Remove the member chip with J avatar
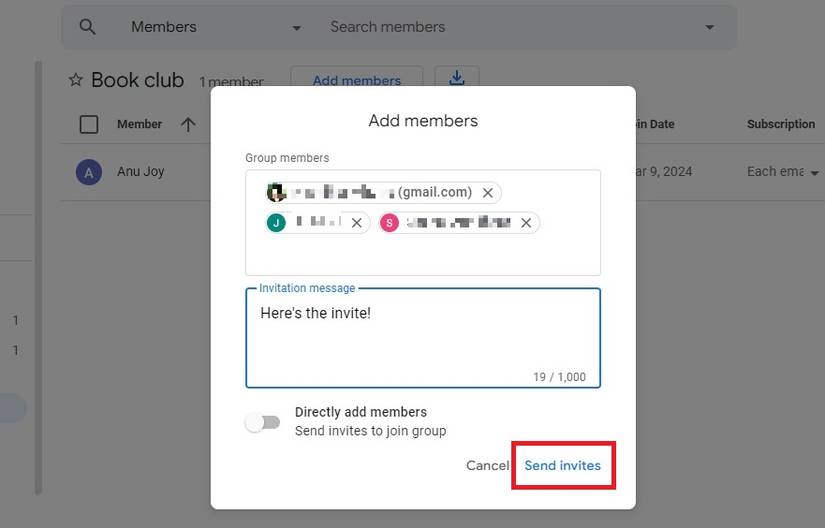825x528 pixels. 356,223
